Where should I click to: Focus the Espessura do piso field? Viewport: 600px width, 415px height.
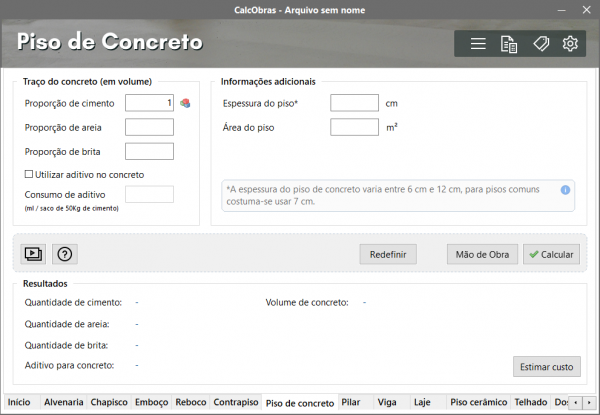click(354, 103)
